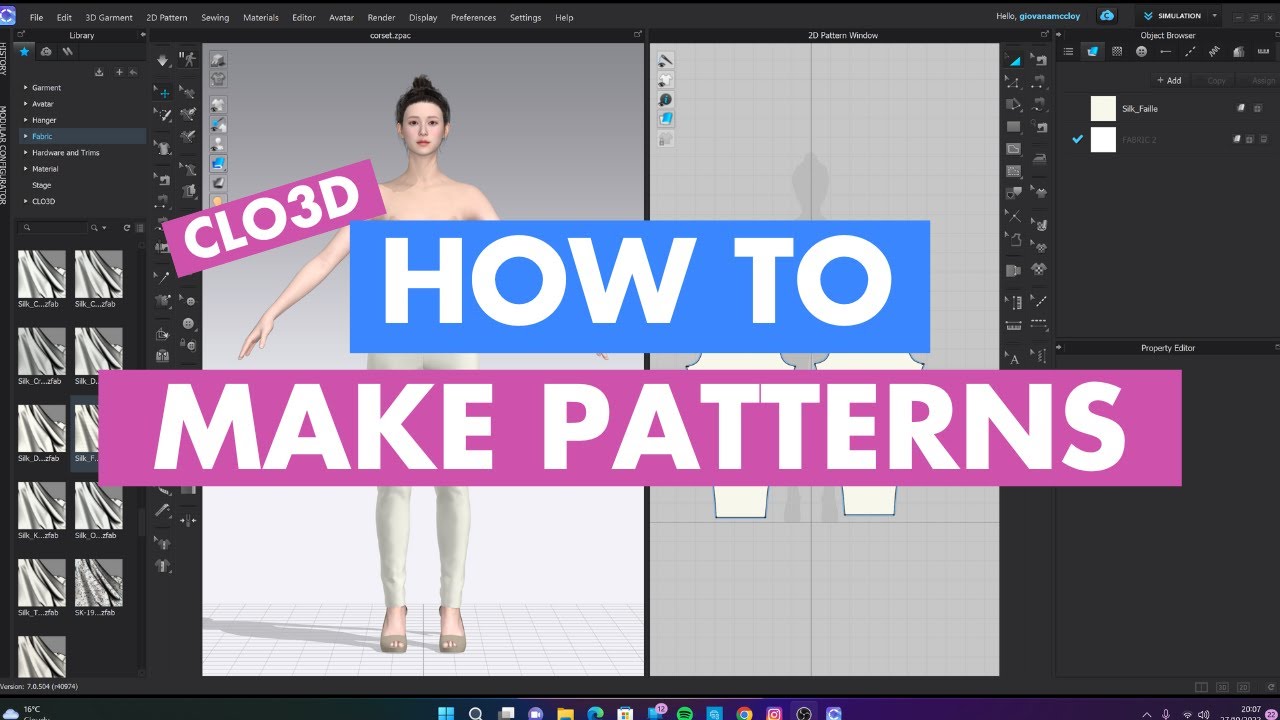Open the Puckering tab in Object Browser
This screenshot has width=1280, height=720.
click(x=1214, y=51)
